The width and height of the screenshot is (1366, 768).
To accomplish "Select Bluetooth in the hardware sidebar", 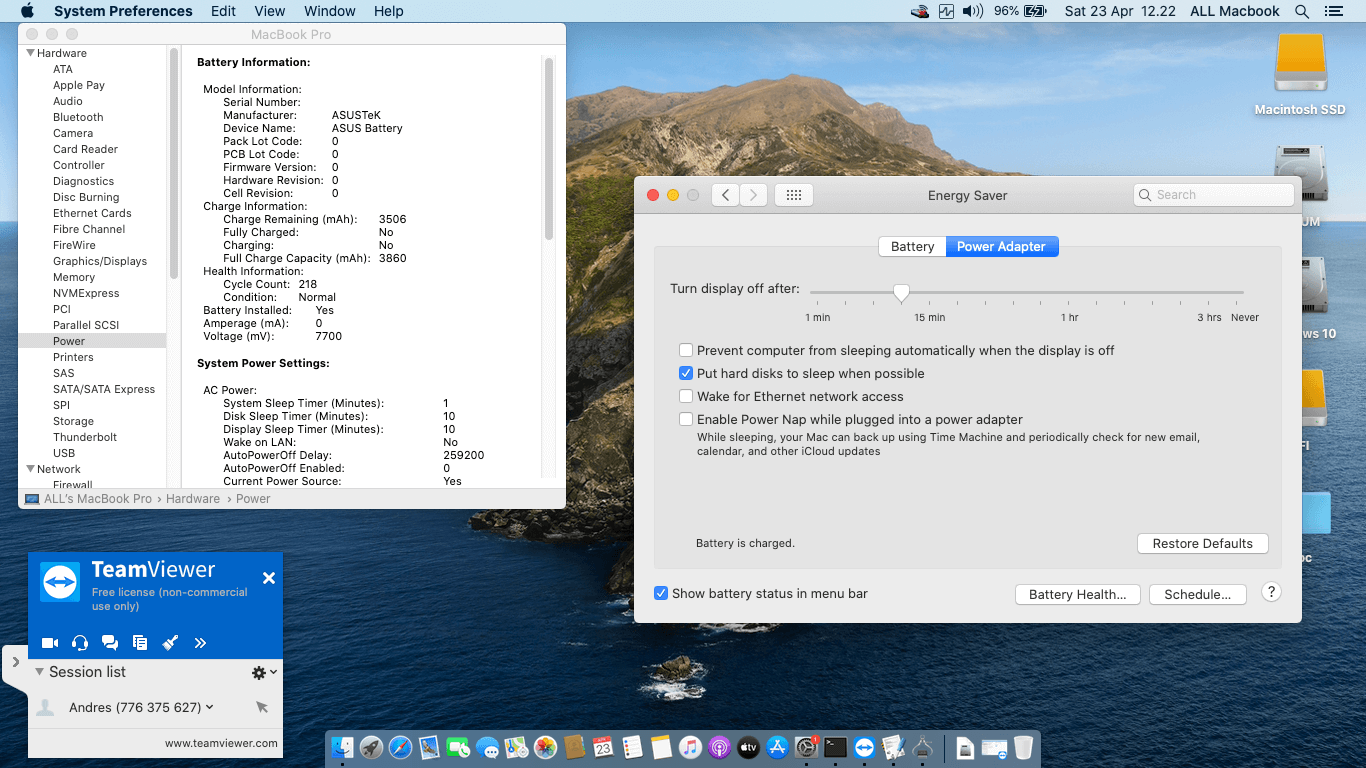I will [x=78, y=117].
